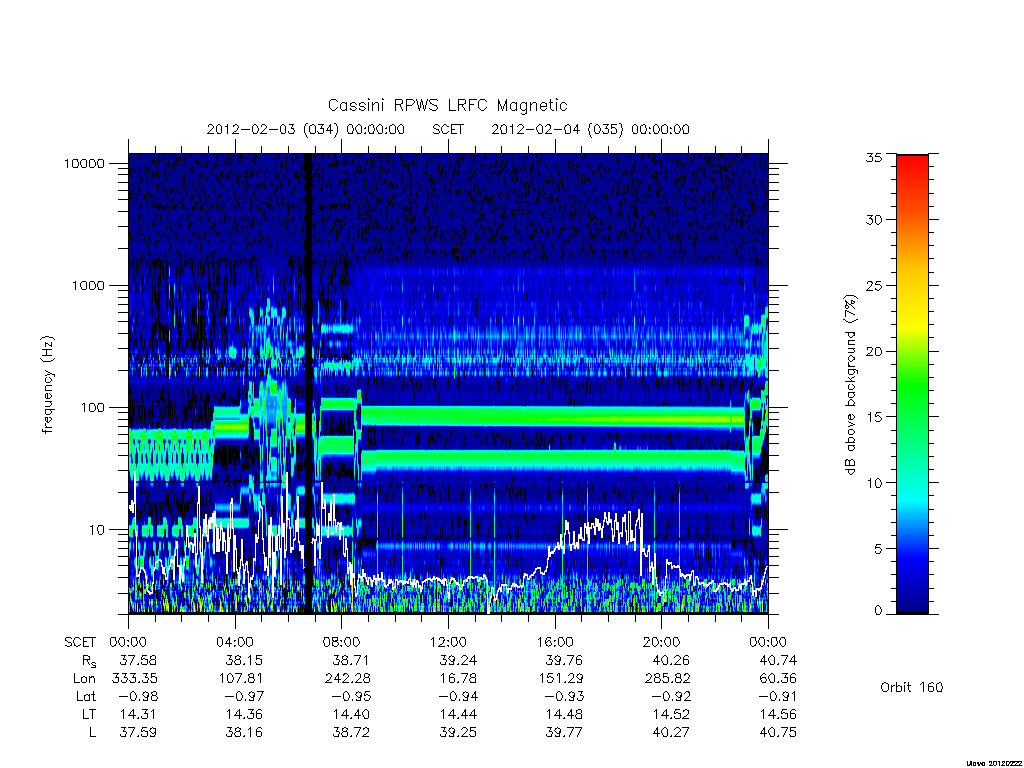Viewport: 1024px width, 768px height.
Task: Click the 'SCET' label between the header dates
Action: (448, 129)
